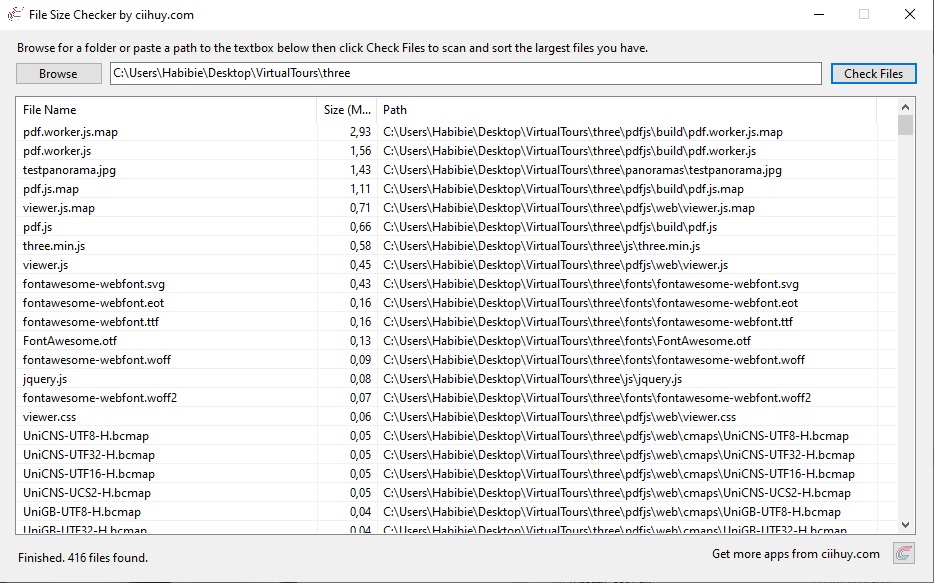Image resolution: width=934 pixels, height=583 pixels.
Task: Open the Get more apps from ciihuy.com link
Action: 795,554
